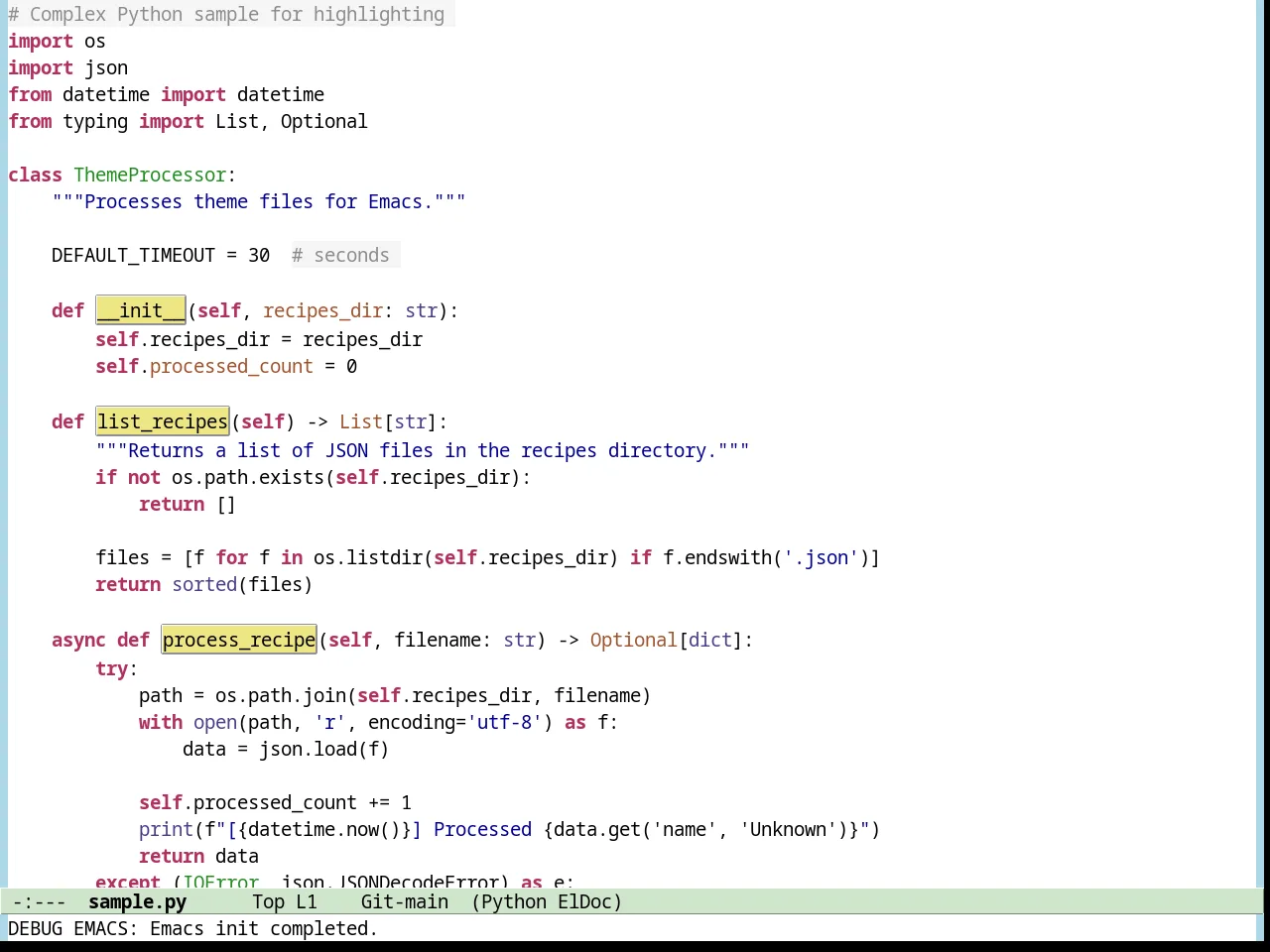Click the ElDoc minor mode indicator

584,901
